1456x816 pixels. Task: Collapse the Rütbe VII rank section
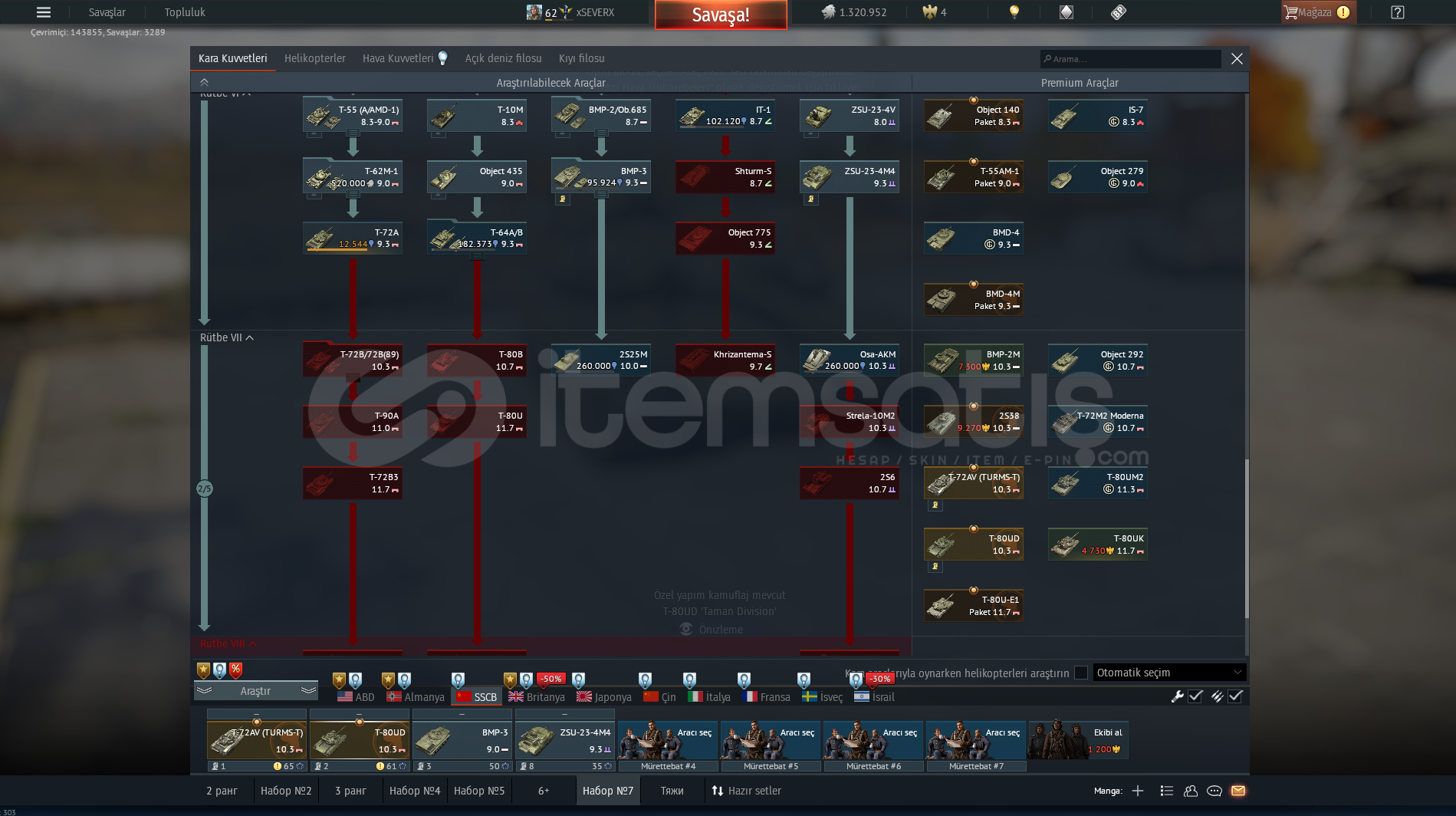(227, 337)
